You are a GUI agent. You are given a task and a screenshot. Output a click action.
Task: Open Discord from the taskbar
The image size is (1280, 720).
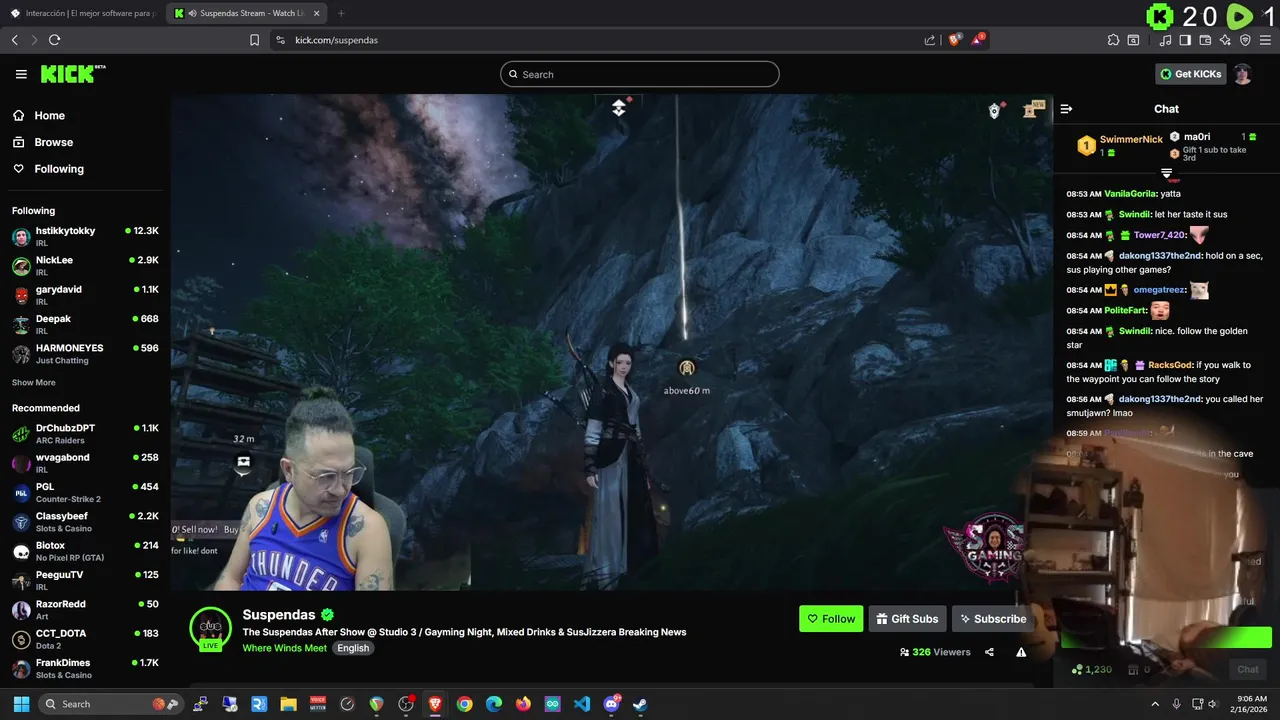click(611, 704)
